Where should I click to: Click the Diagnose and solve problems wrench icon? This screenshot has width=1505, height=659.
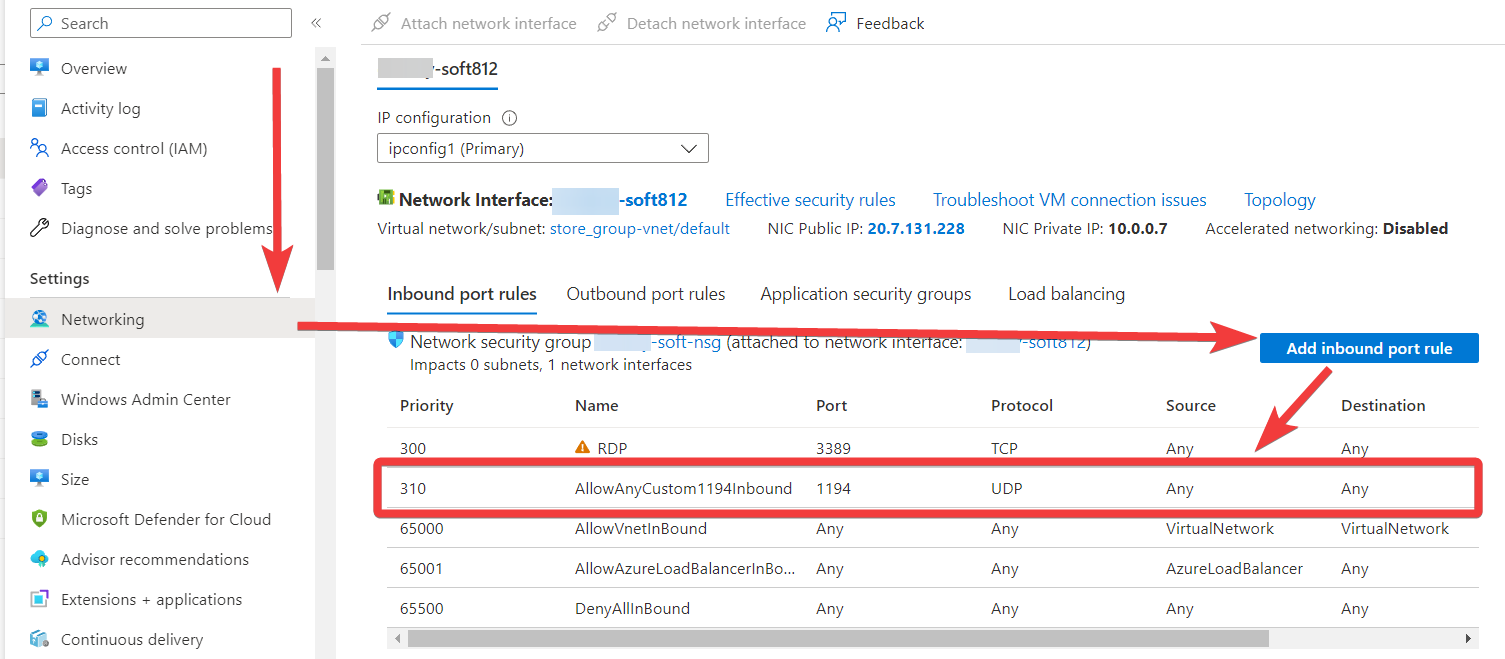click(39, 228)
